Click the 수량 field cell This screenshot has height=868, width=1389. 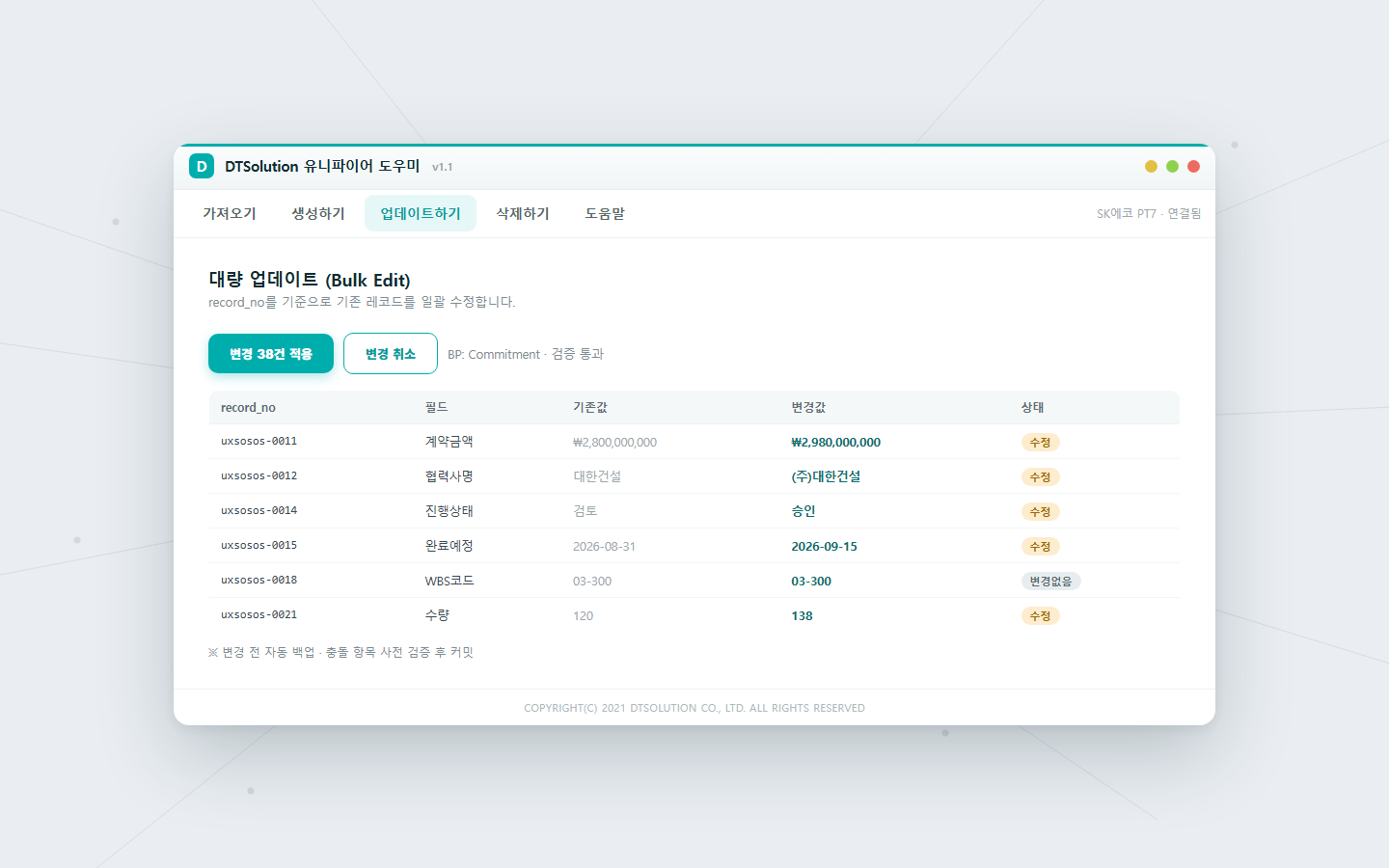pos(437,615)
